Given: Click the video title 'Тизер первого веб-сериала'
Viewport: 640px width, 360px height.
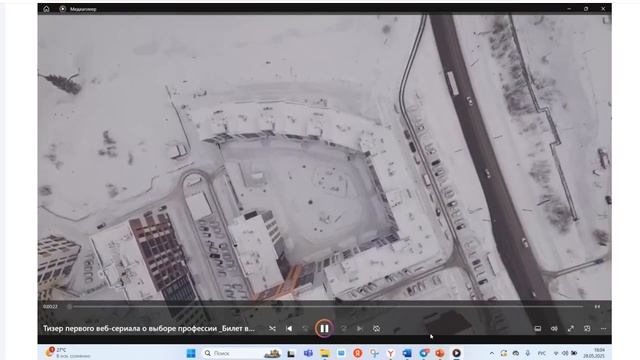Looking at the screenshot, I should tap(149, 329).
